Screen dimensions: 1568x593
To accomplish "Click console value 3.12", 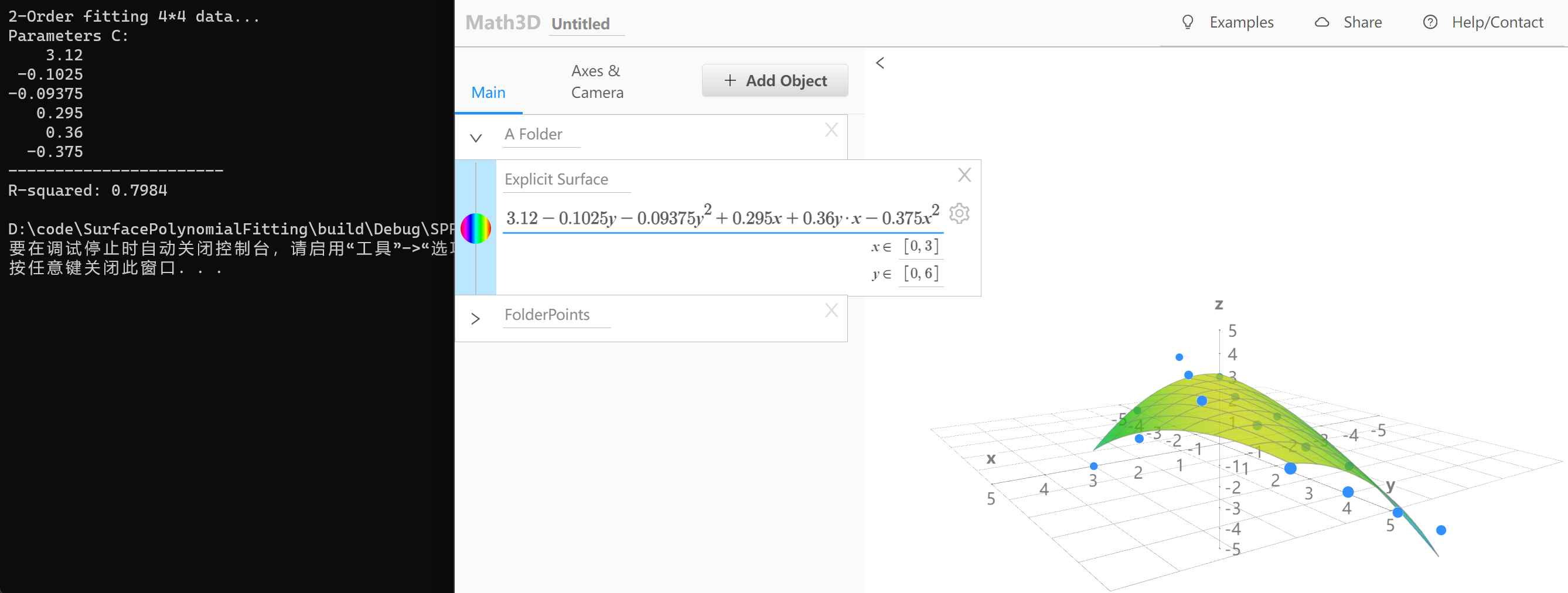I will (64, 55).
